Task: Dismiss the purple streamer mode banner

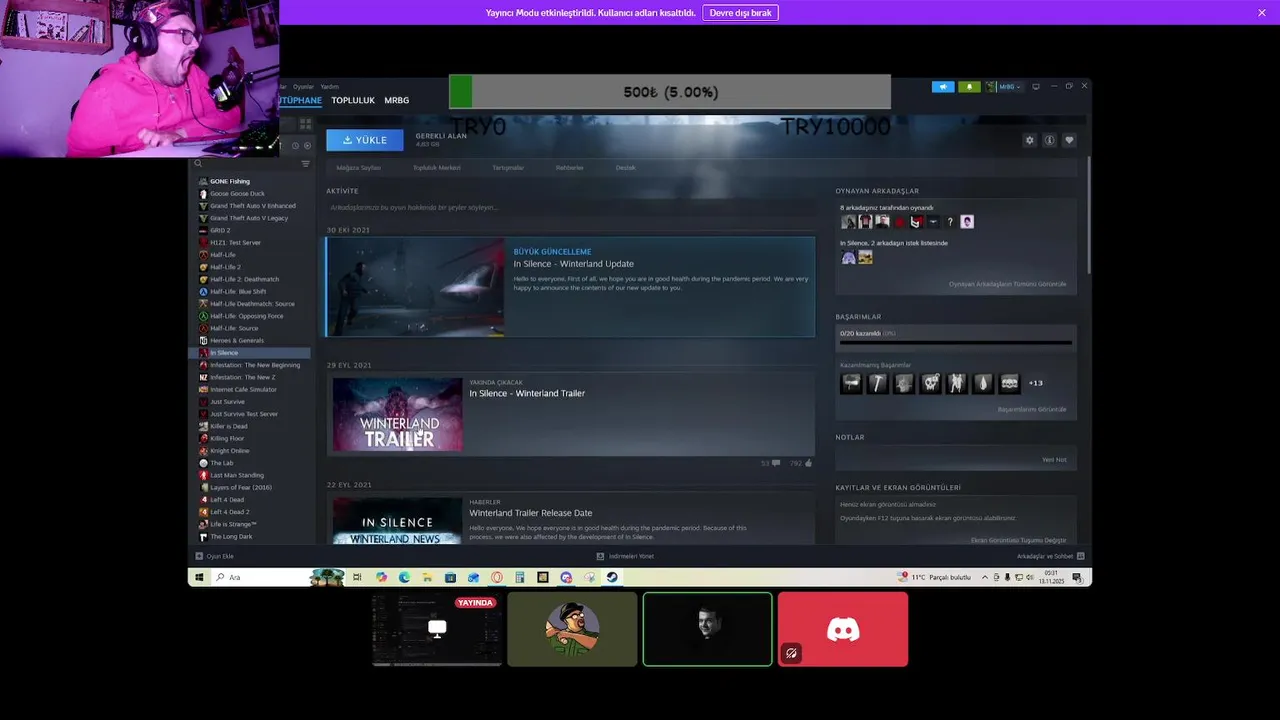Action: click(1262, 13)
